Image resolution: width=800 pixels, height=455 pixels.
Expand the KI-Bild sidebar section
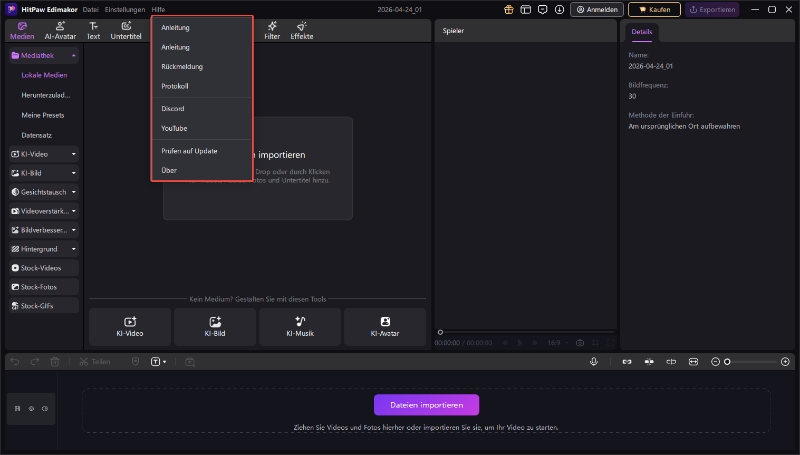click(x=73, y=173)
